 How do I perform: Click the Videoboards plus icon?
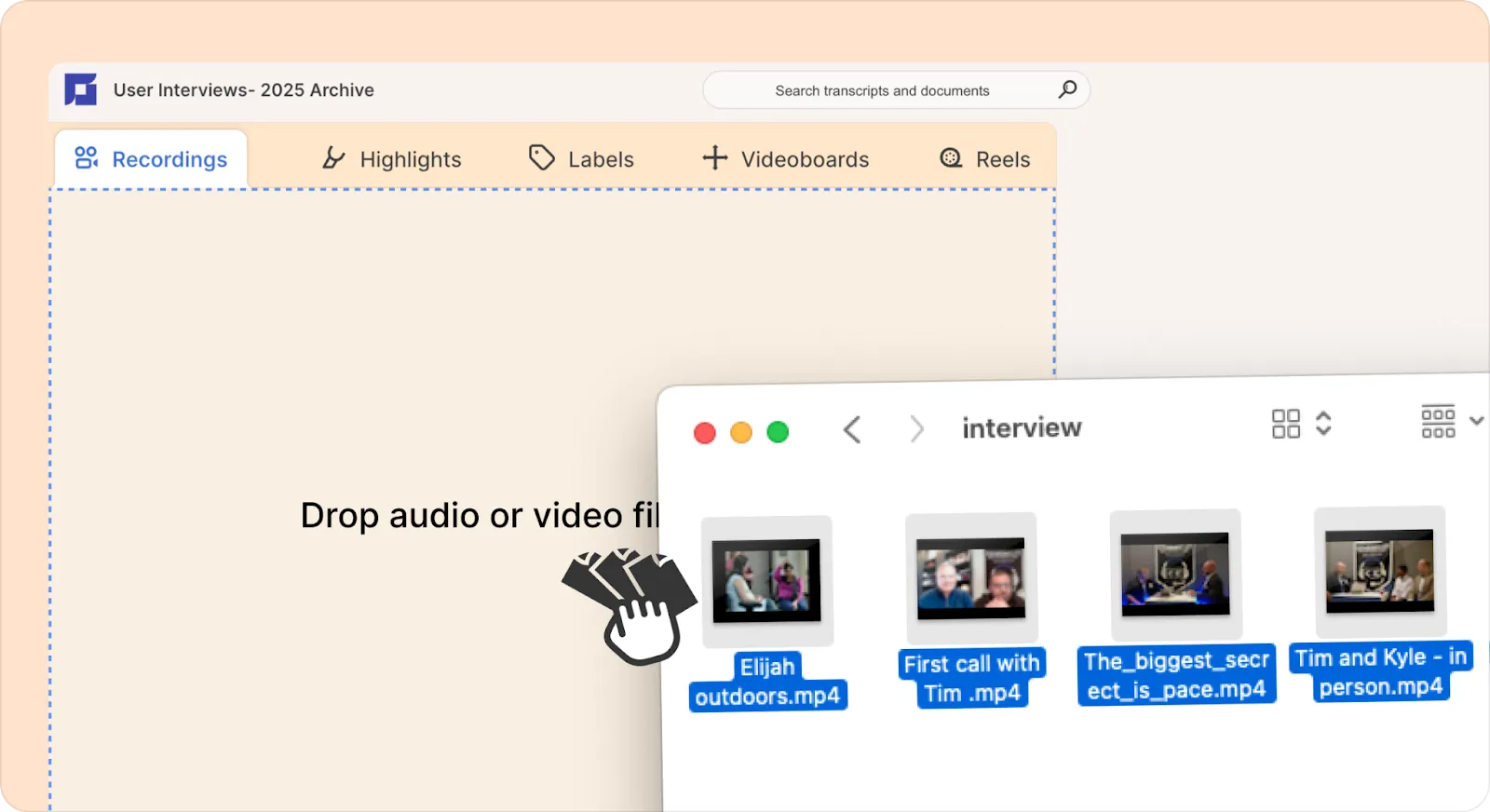[714, 157]
